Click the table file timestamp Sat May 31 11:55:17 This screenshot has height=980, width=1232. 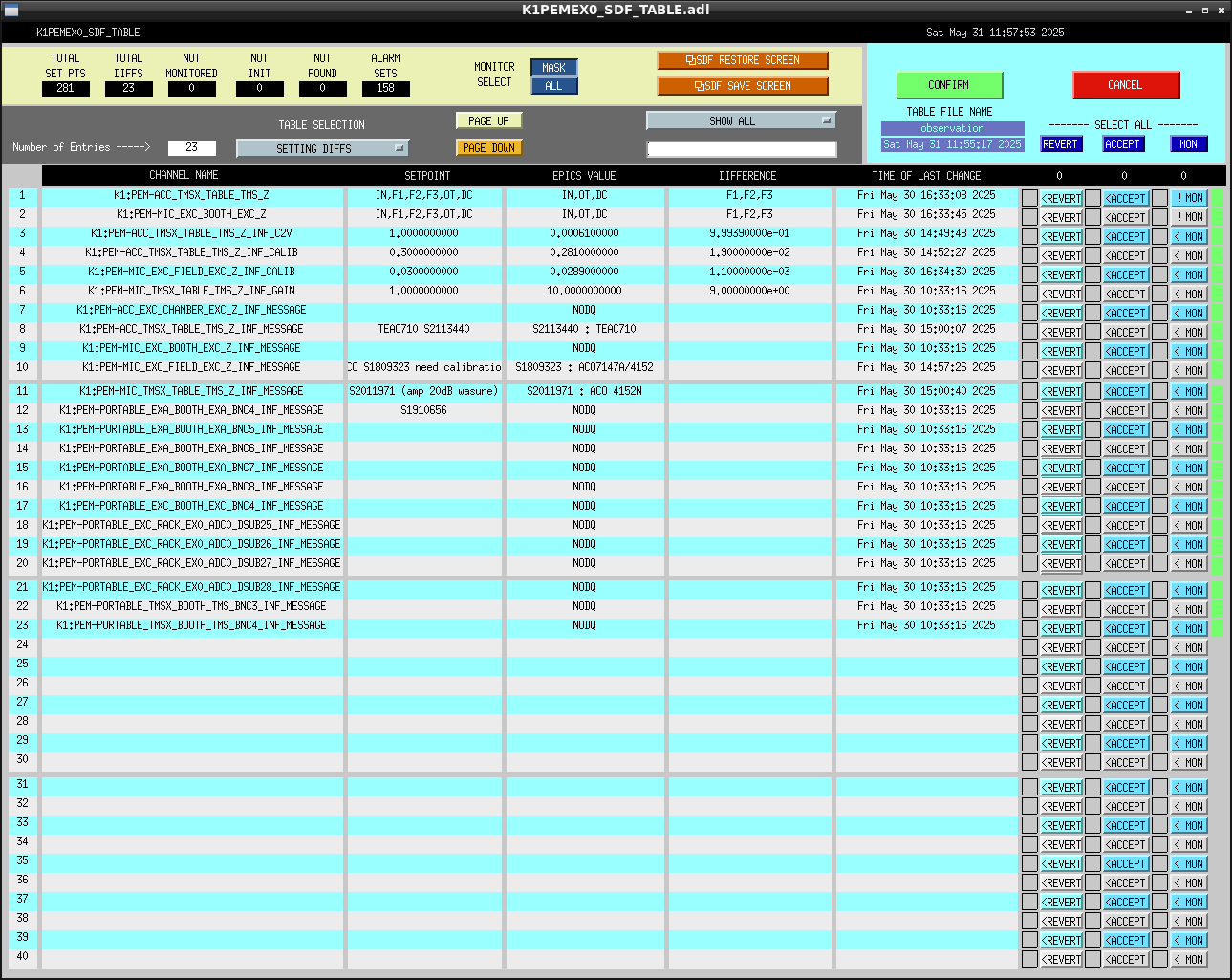[x=952, y=144]
